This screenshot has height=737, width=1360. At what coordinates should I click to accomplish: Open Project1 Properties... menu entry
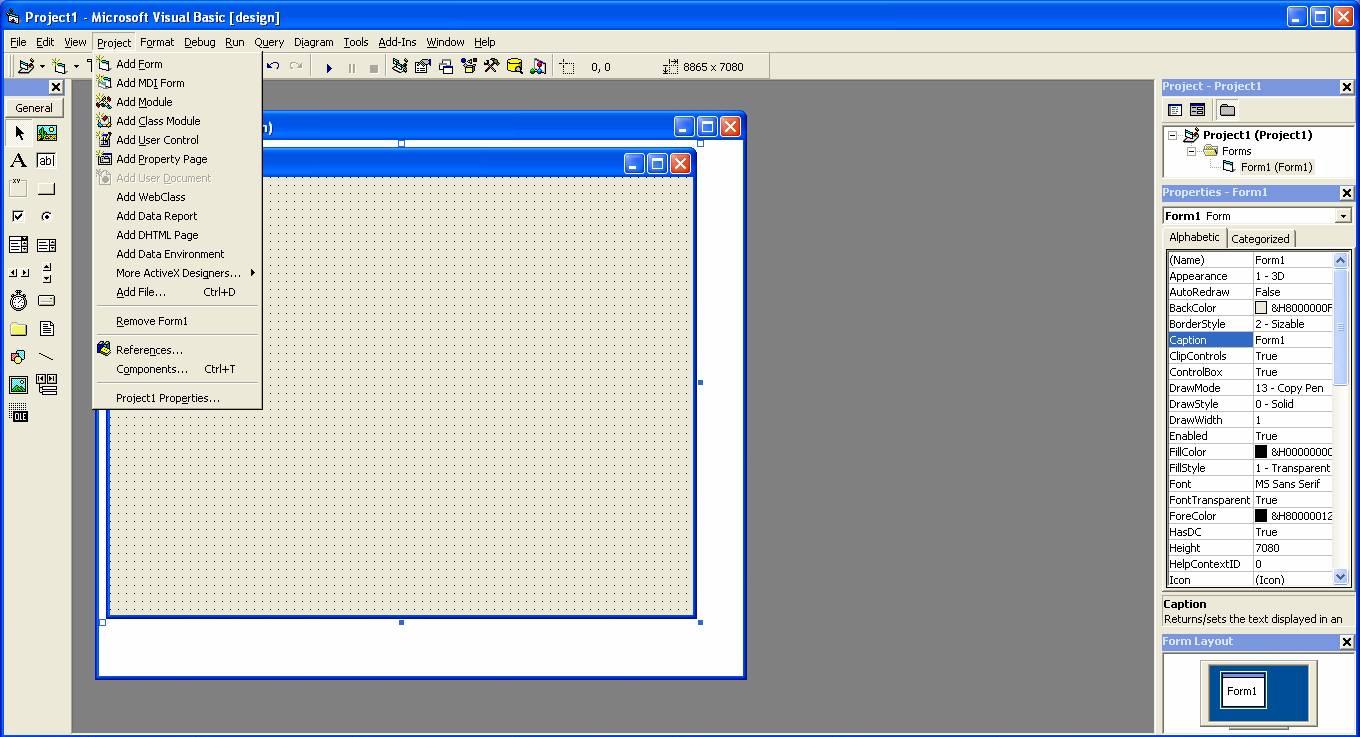pos(177,398)
